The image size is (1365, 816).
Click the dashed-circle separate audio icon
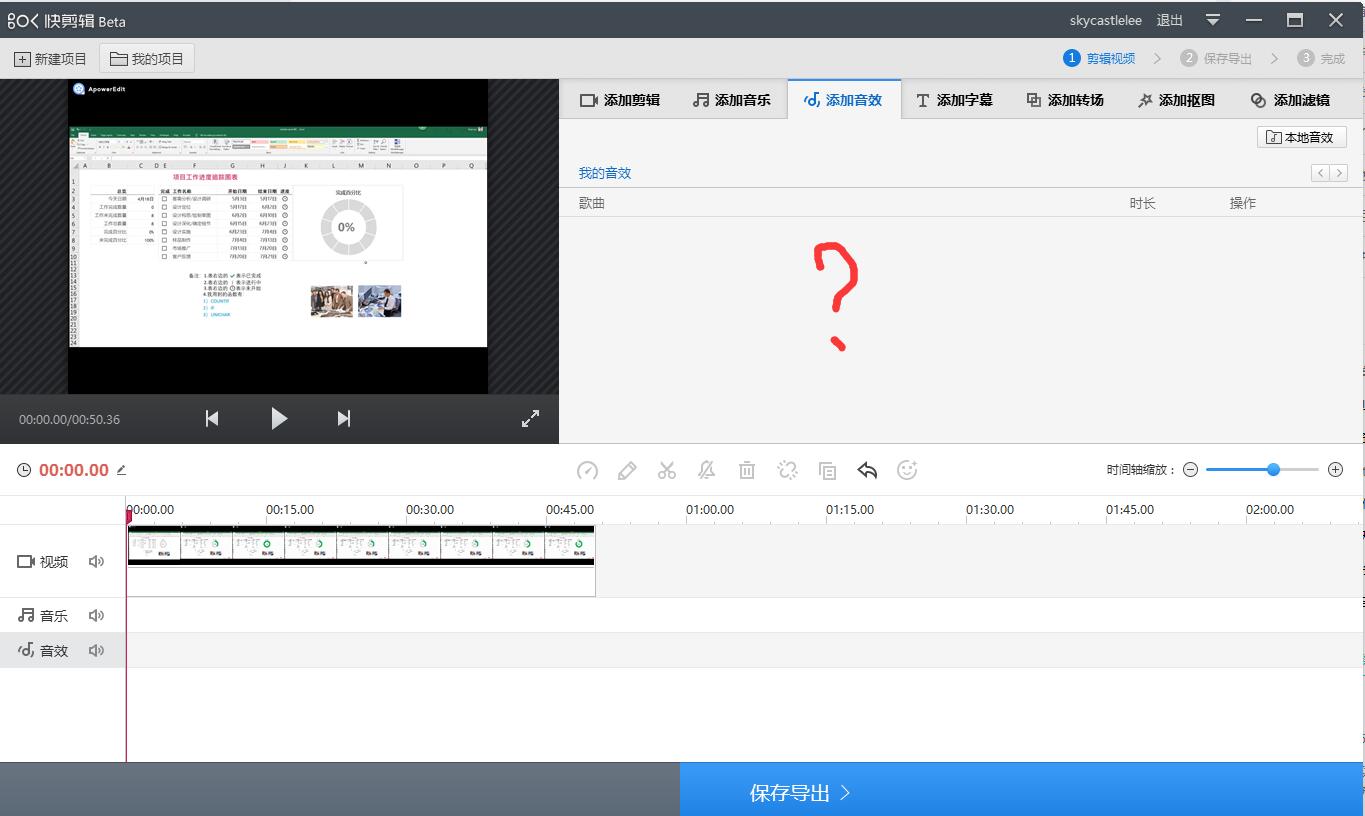[787, 470]
